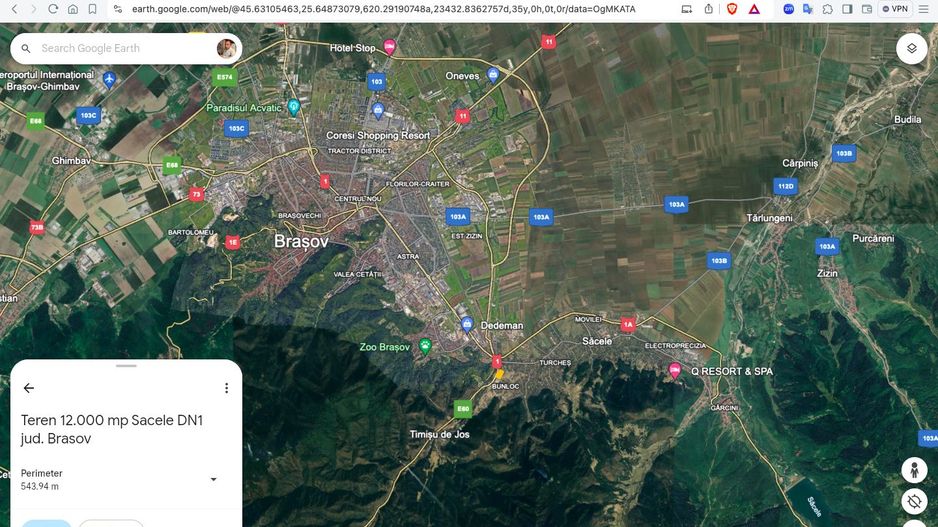Click the back arrow in the info panel
Viewport: 938px width, 527px height.
pyautogui.click(x=29, y=388)
